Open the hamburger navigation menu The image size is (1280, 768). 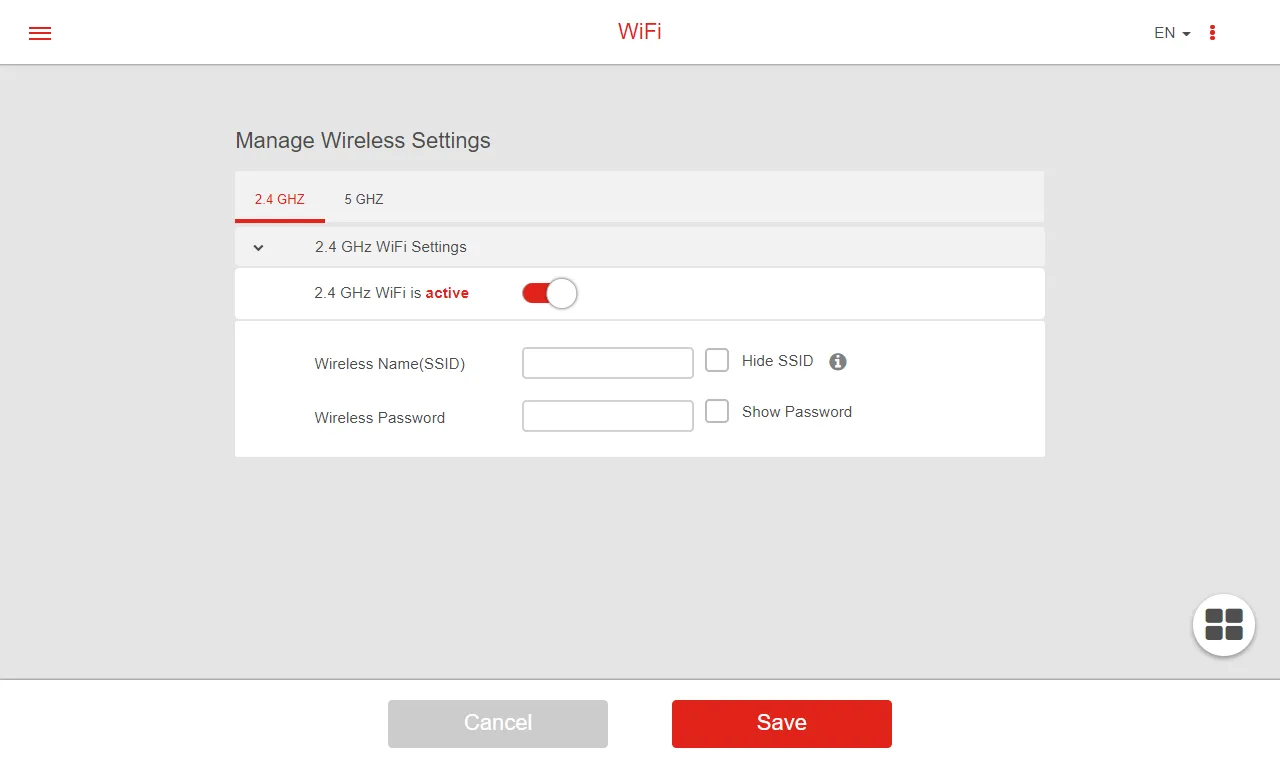coord(39,32)
